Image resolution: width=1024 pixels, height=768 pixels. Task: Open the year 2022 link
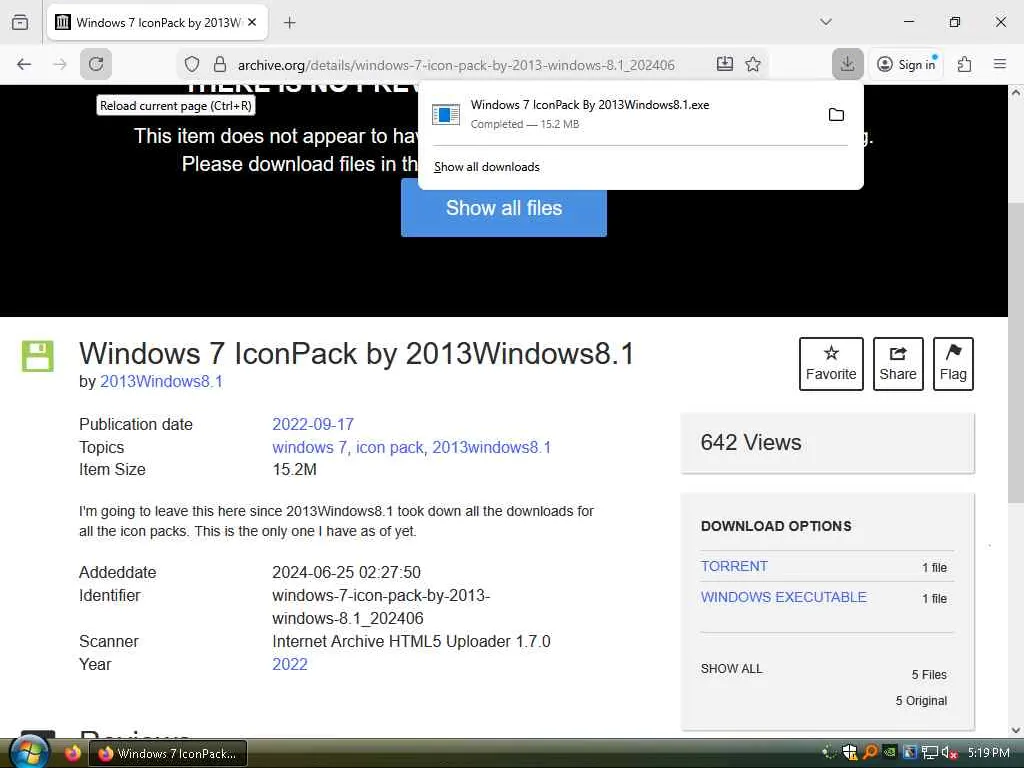290,664
